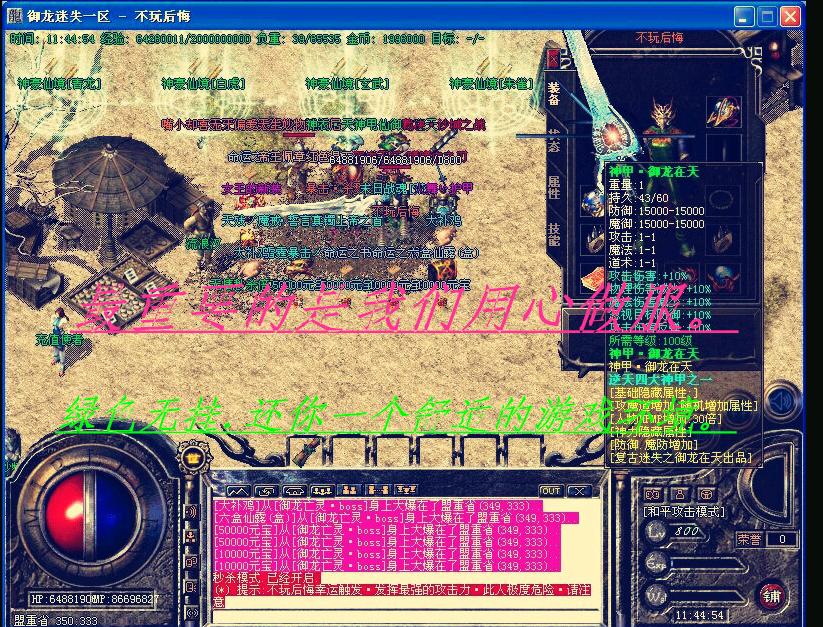Toggle the 和平攻击模式 peace attack mode

pos(685,511)
